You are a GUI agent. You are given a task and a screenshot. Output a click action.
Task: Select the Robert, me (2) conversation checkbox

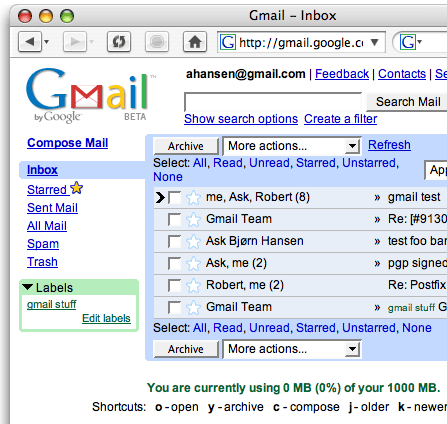tap(175, 286)
